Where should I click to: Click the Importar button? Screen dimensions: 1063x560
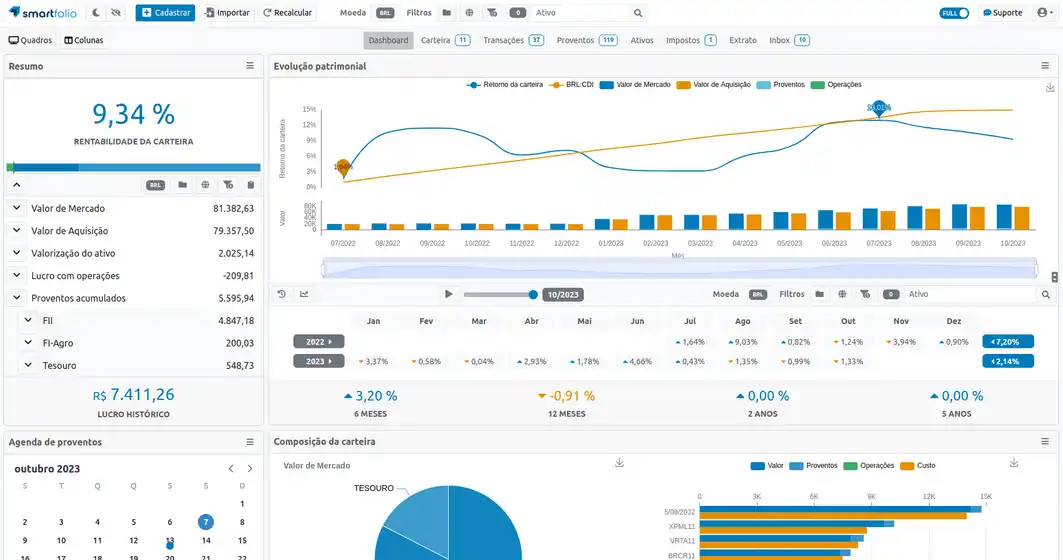pos(227,13)
